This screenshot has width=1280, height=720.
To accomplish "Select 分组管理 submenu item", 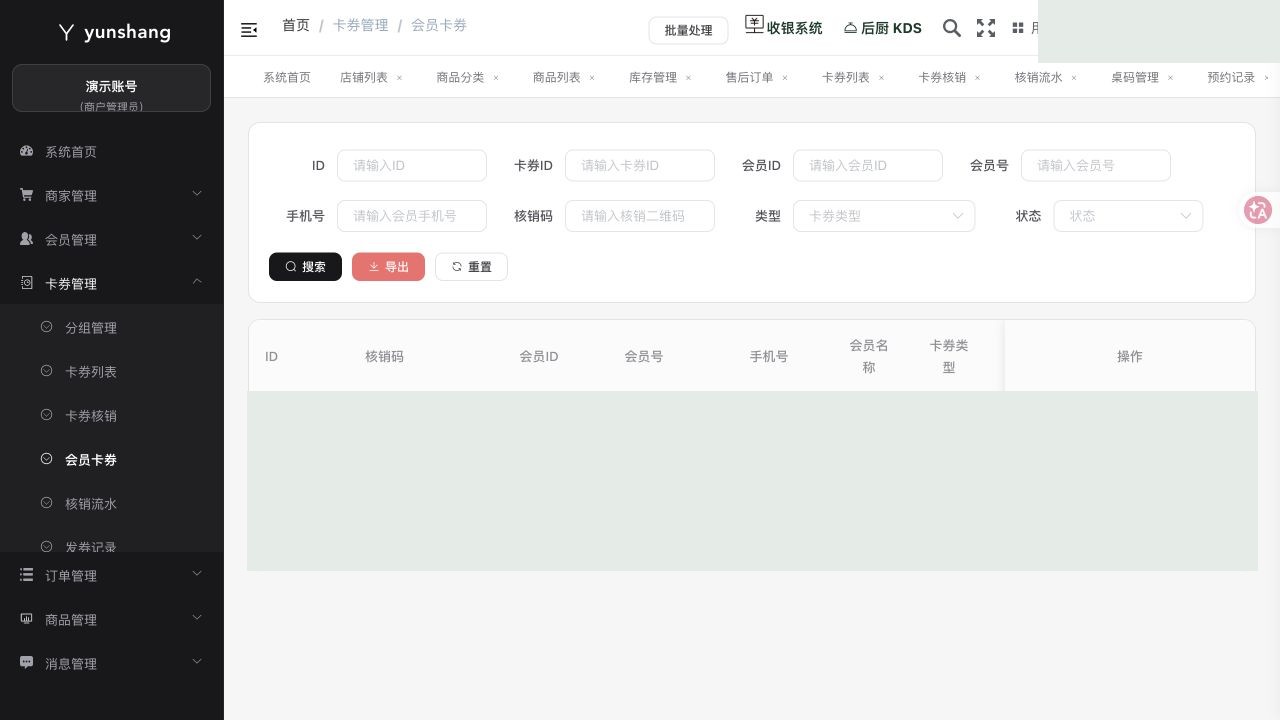I will click(x=112, y=328).
